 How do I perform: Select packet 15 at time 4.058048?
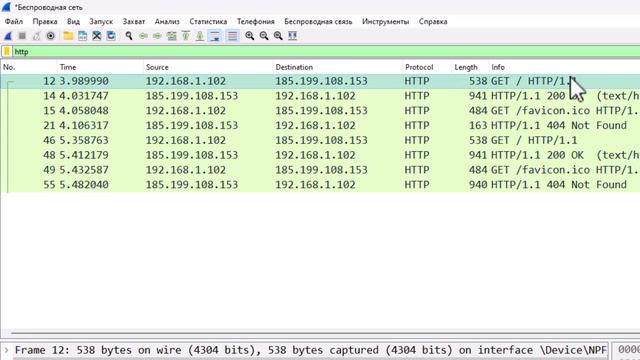320,111
